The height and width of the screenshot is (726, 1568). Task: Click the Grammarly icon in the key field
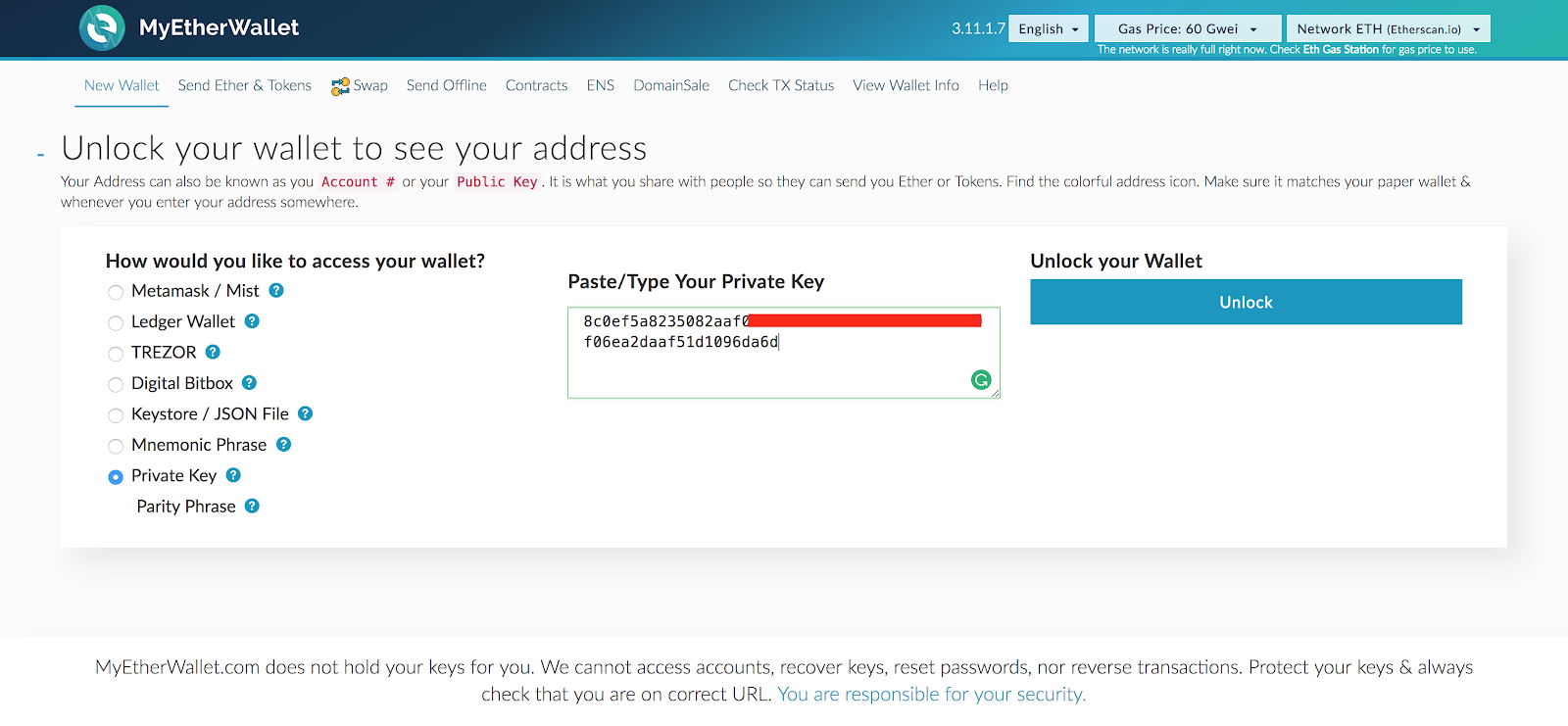tap(980, 380)
